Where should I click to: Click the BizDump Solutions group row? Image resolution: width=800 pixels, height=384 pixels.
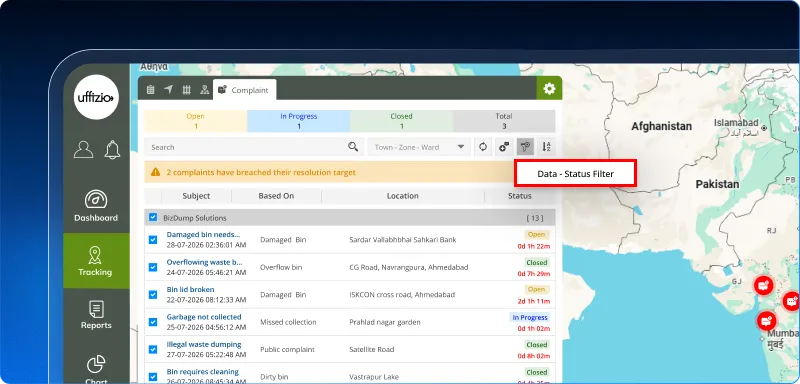tap(350, 218)
